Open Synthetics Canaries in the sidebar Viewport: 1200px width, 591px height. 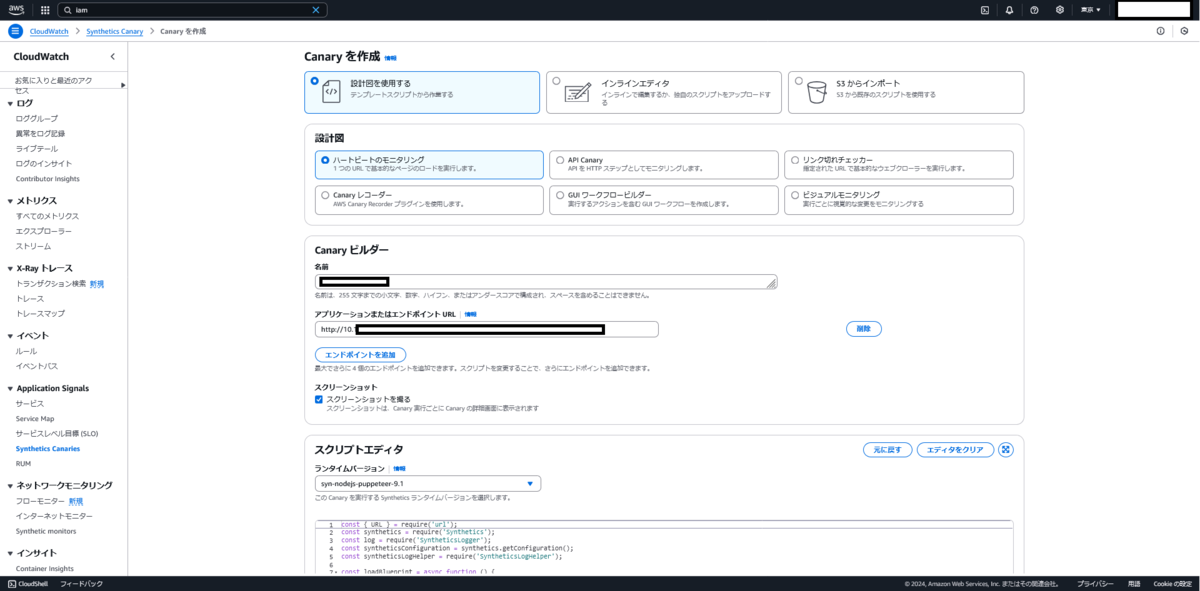click(x=48, y=449)
